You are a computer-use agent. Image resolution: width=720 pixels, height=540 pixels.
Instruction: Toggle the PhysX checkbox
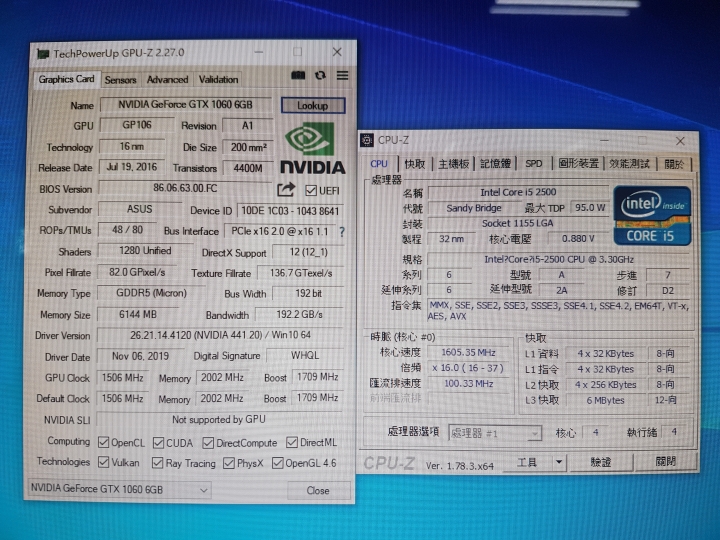[x=229, y=463]
